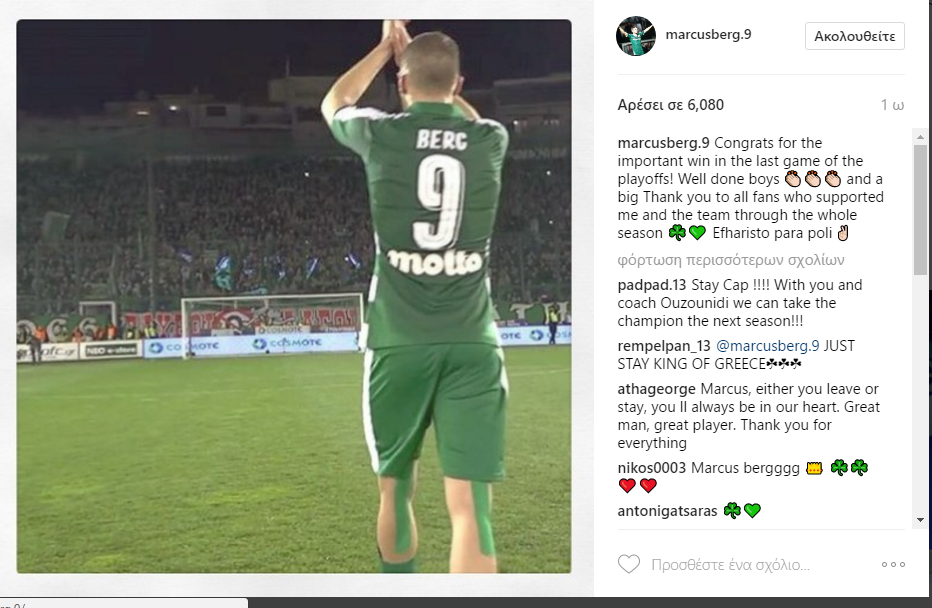The width and height of the screenshot is (932, 608).
Task: Load more comments via φόρτωση περισσότερων σχολίων
Action: (731, 260)
